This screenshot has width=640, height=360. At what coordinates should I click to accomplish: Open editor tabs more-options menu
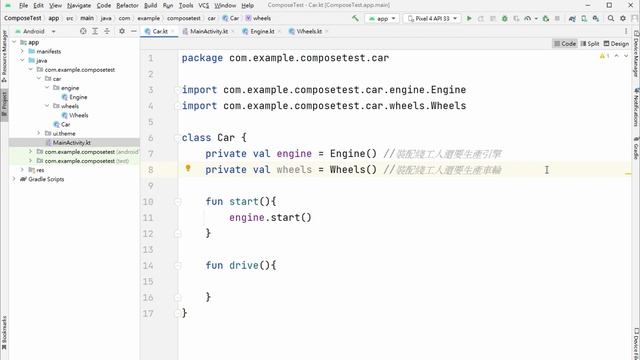click(x=626, y=31)
